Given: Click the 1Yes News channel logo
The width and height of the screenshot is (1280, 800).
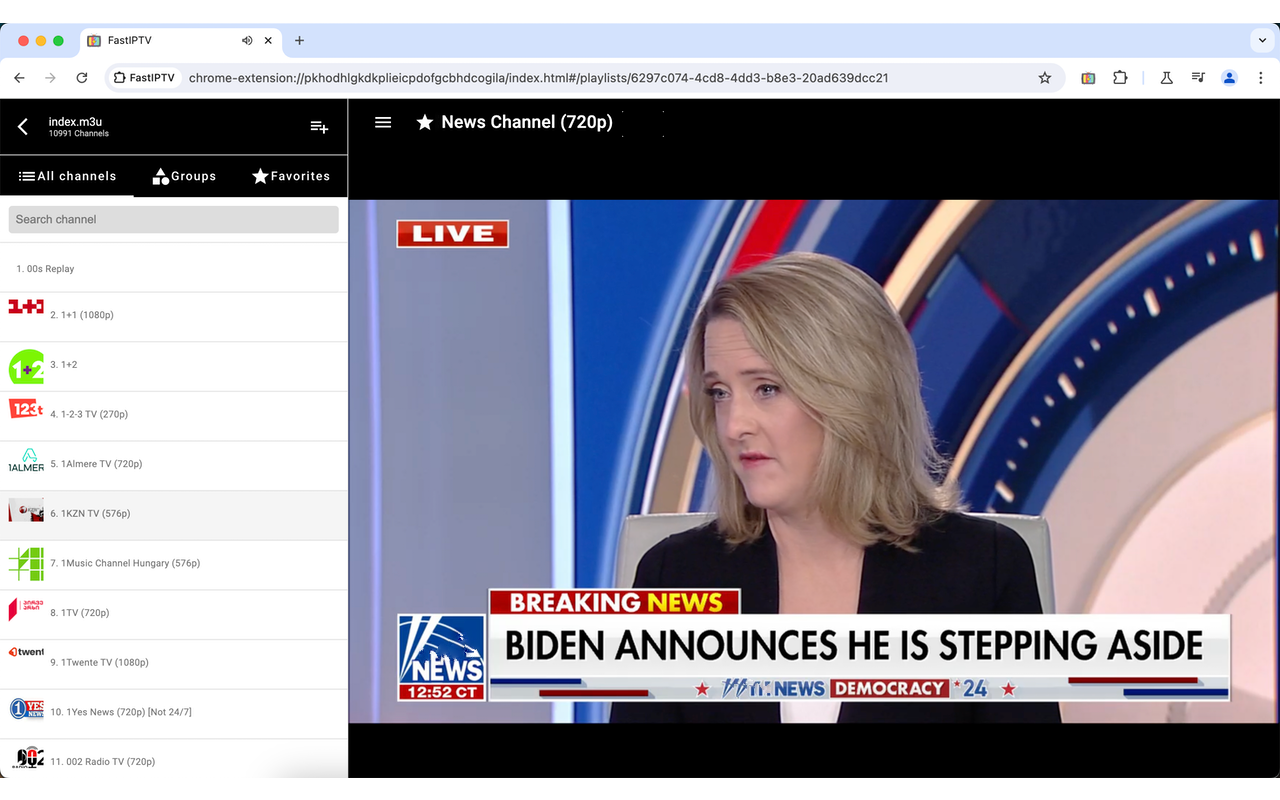Looking at the screenshot, I should point(26,709).
